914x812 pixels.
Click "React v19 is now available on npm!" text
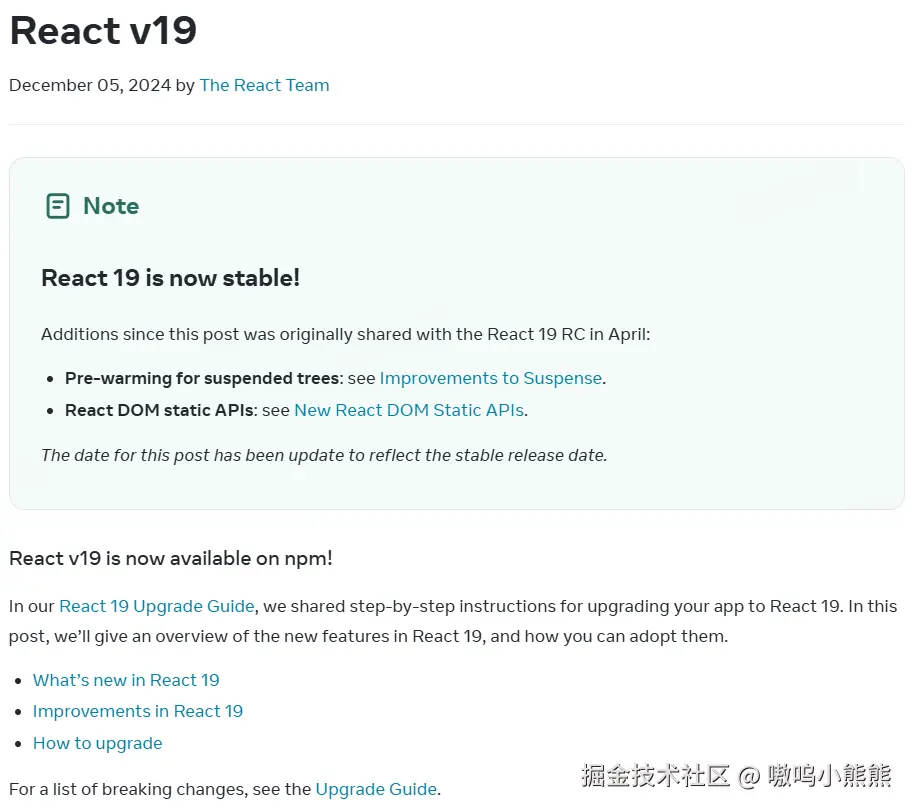pos(170,558)
